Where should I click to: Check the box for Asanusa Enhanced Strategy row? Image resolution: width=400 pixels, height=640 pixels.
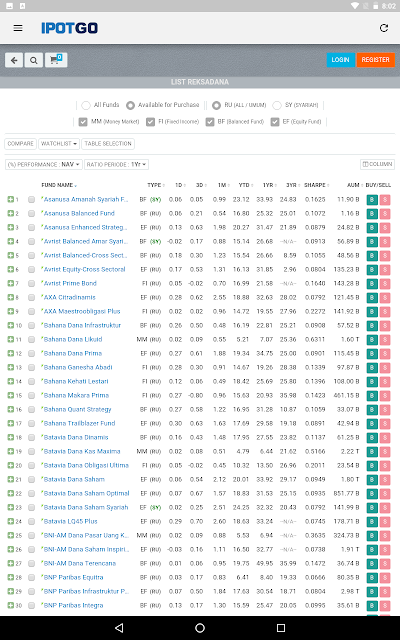(31, 228)
